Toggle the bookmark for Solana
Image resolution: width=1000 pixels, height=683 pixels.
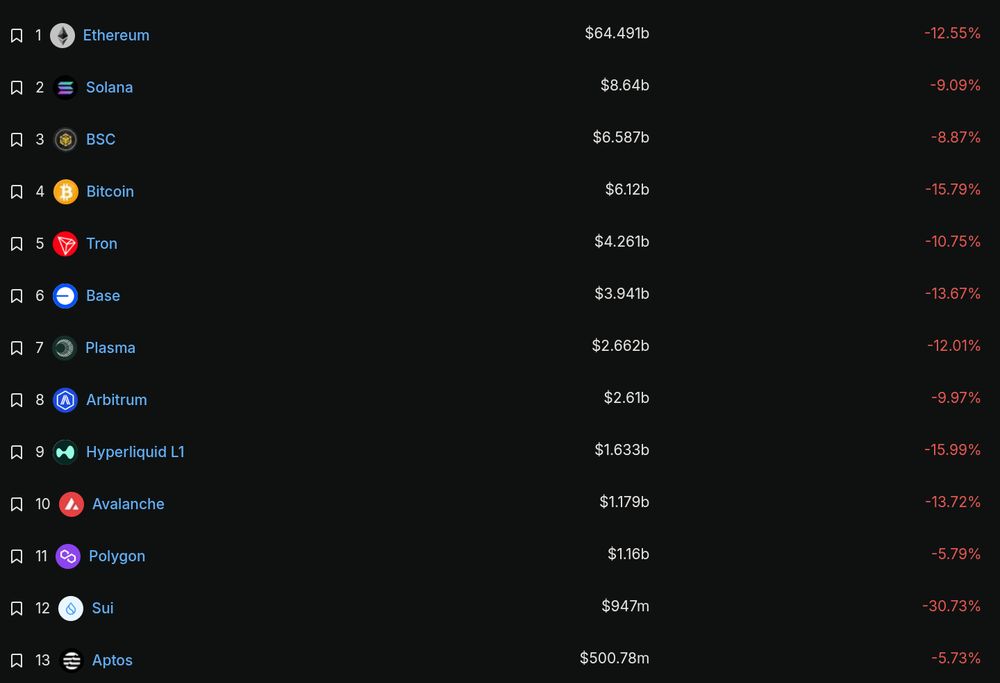[x=16, y=87]
